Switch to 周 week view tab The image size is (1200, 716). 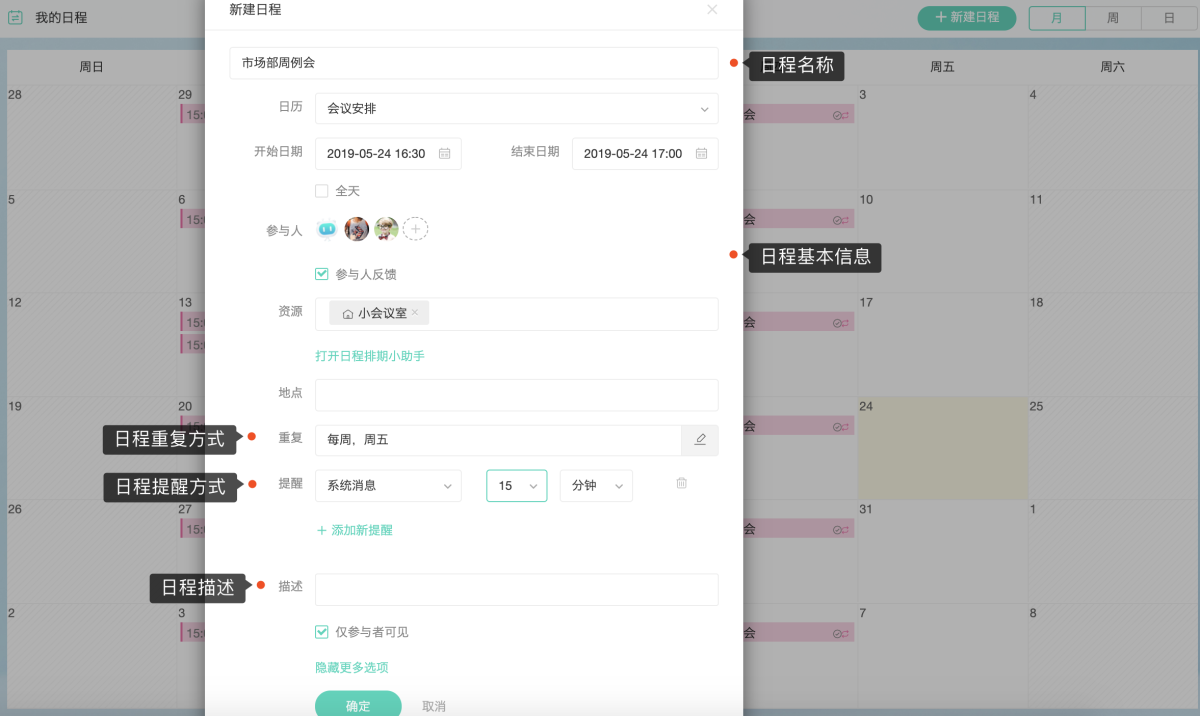(1113, 18)
